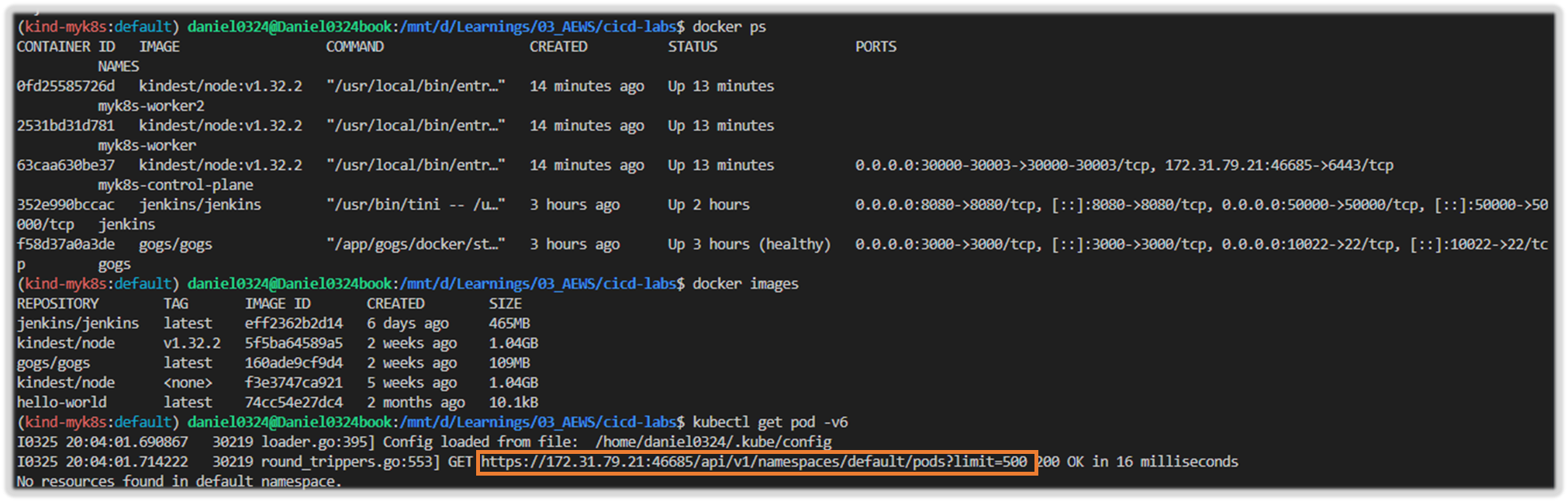Click the 'docker ps' command text

click(729, 27)
